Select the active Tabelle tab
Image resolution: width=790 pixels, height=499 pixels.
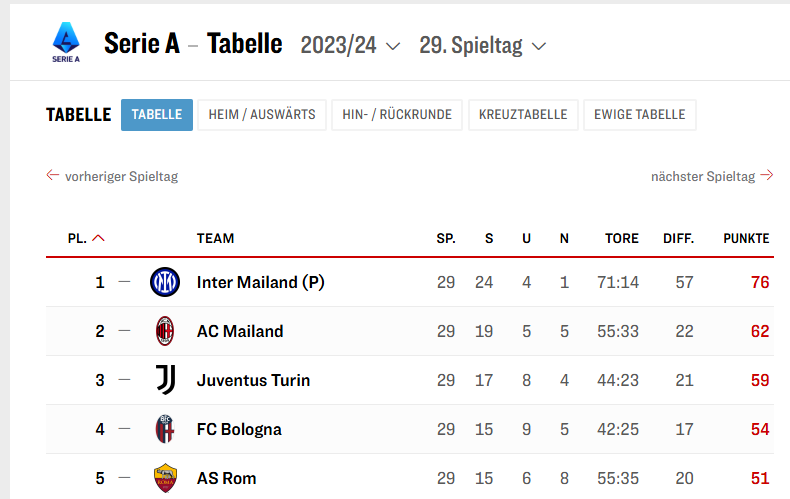pyautogui.click(x=157, y=115)
